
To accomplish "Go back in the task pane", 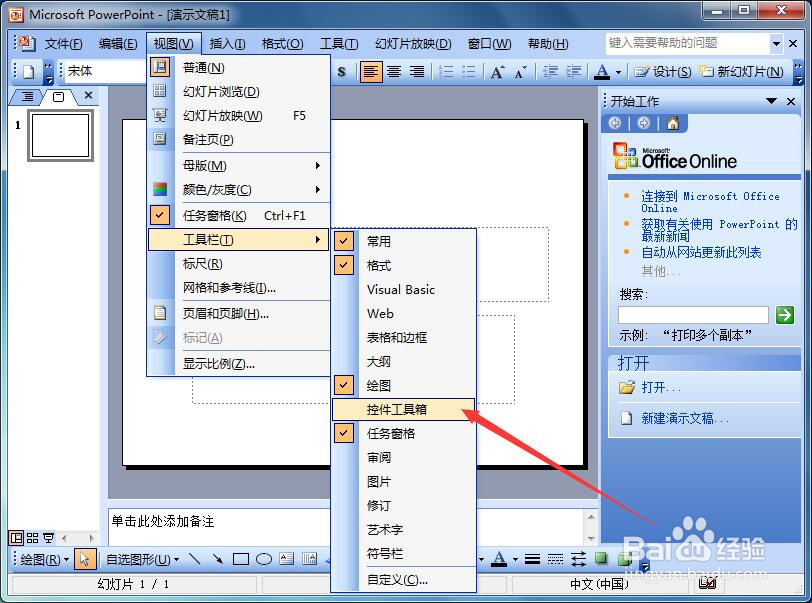I will (x=615, y=123).
